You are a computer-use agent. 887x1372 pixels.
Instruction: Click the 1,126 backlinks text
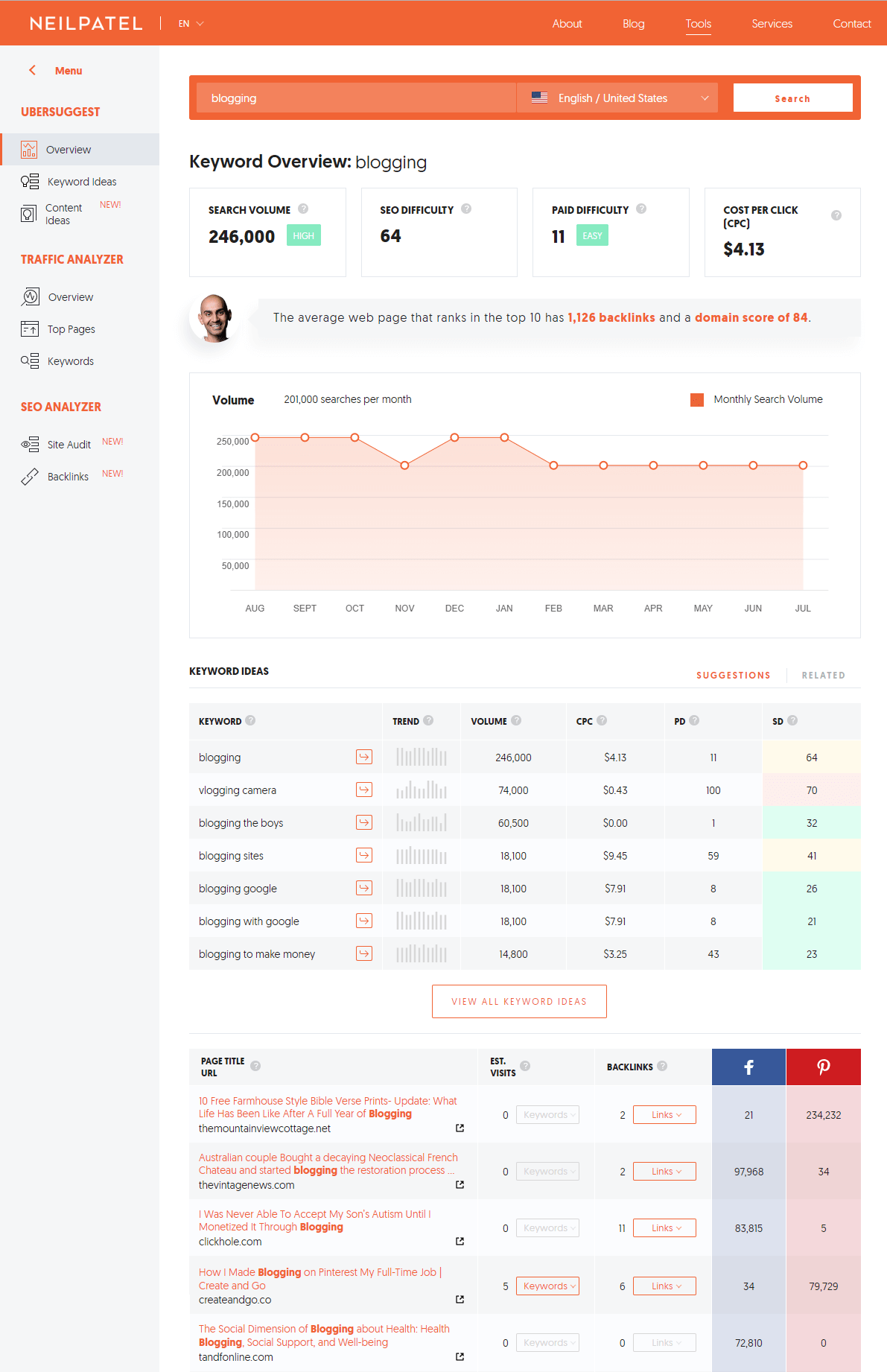[x=611, y=317]
